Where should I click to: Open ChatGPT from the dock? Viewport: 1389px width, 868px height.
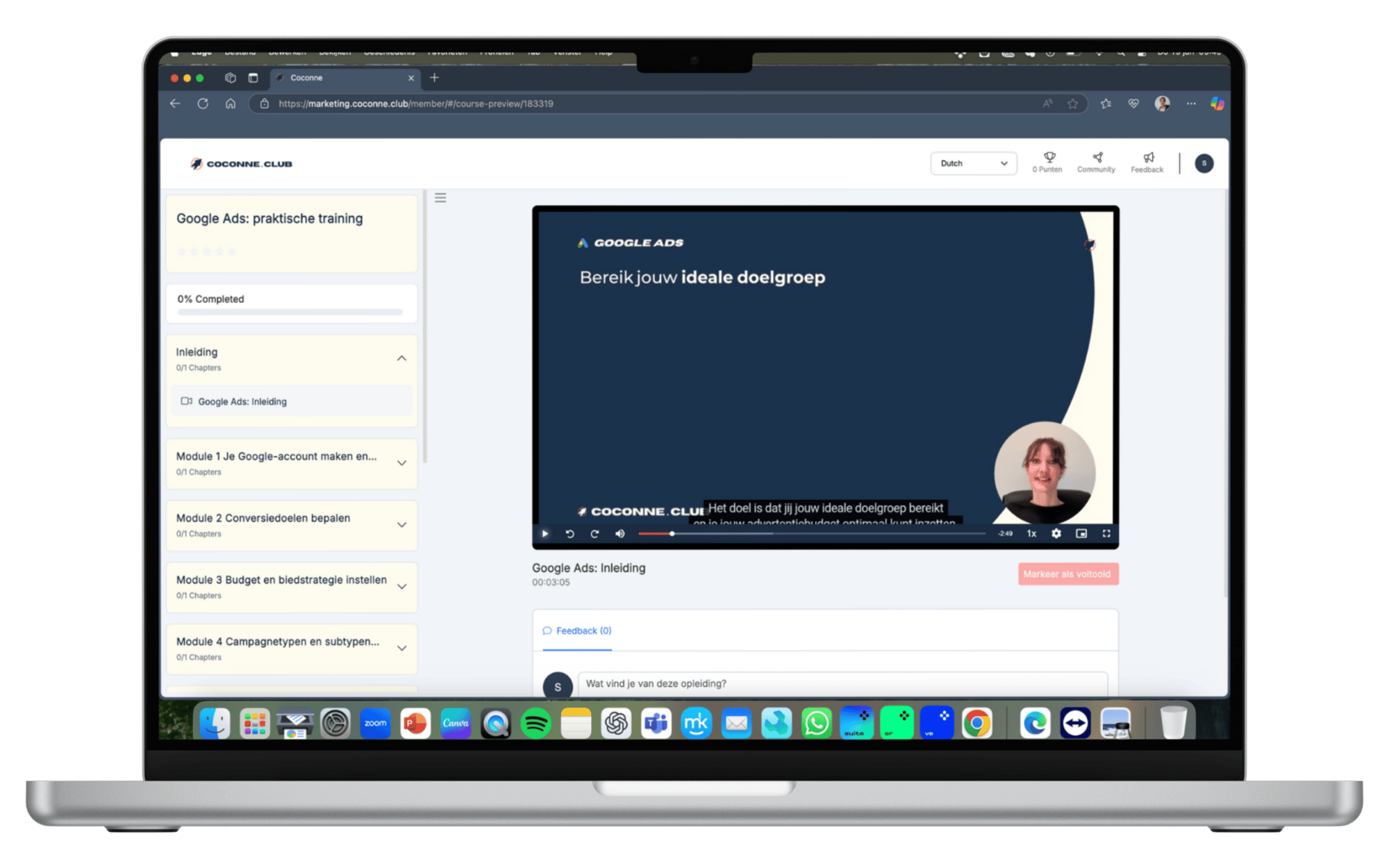[x=616, y=723]
